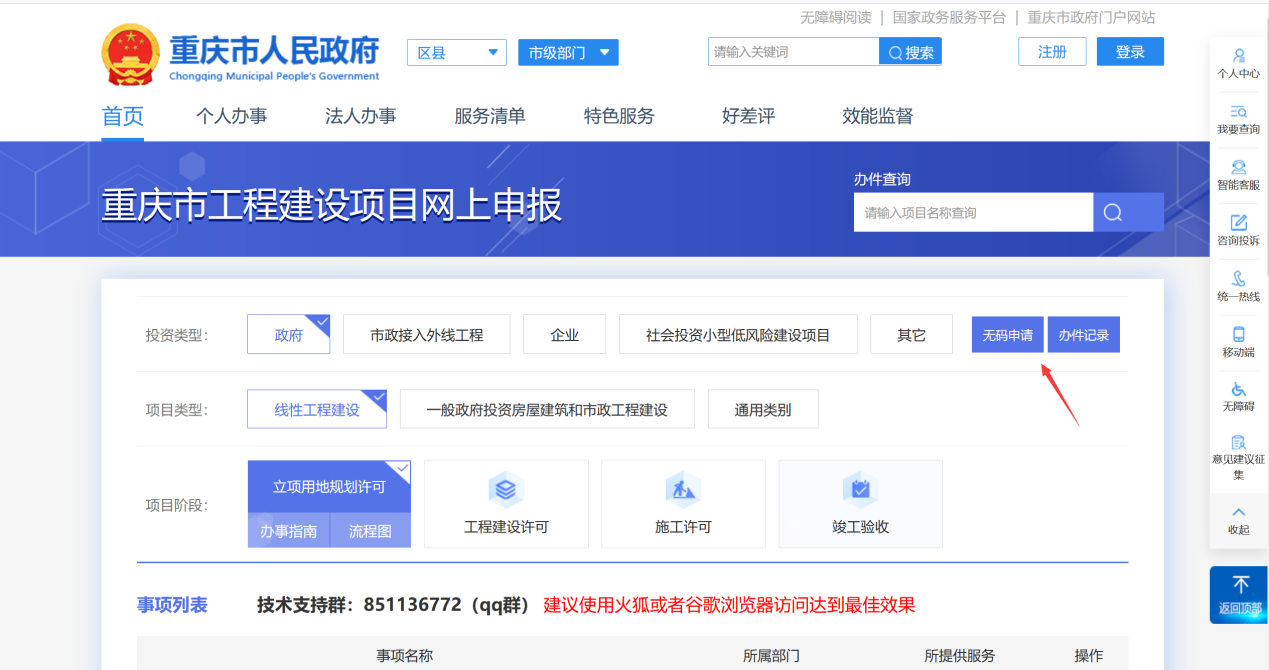
Task: Select 立项用地规划许可 stage
Action: tap(329, 487)
